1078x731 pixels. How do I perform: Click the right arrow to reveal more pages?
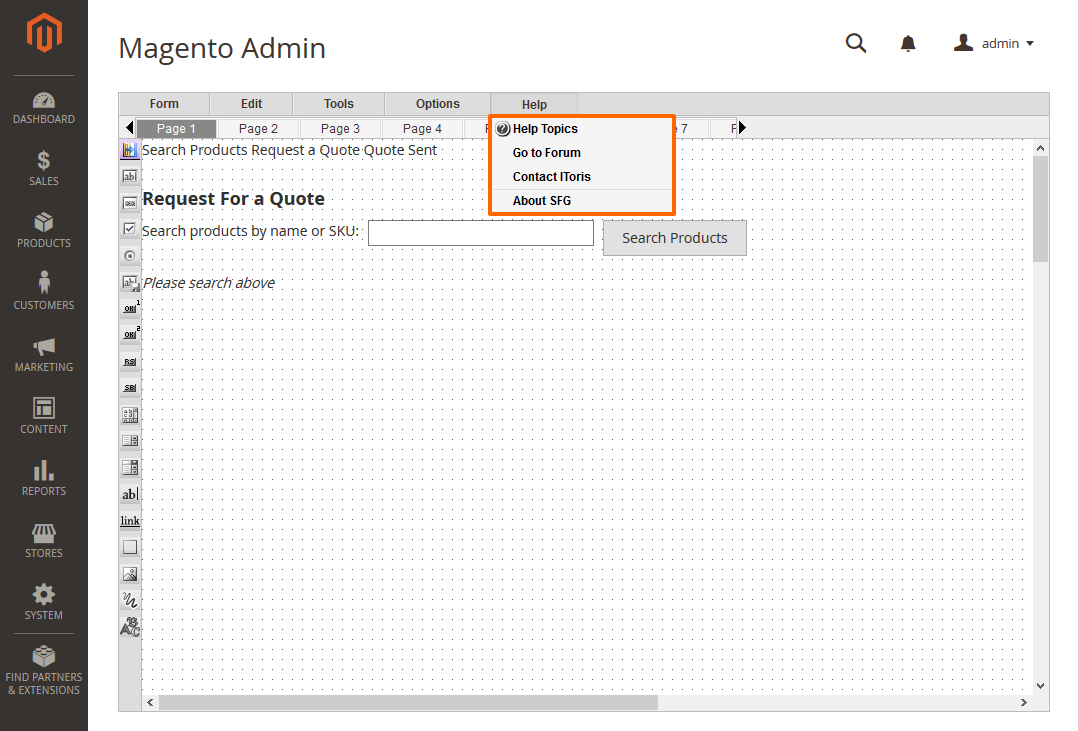(x=741, y=128)
